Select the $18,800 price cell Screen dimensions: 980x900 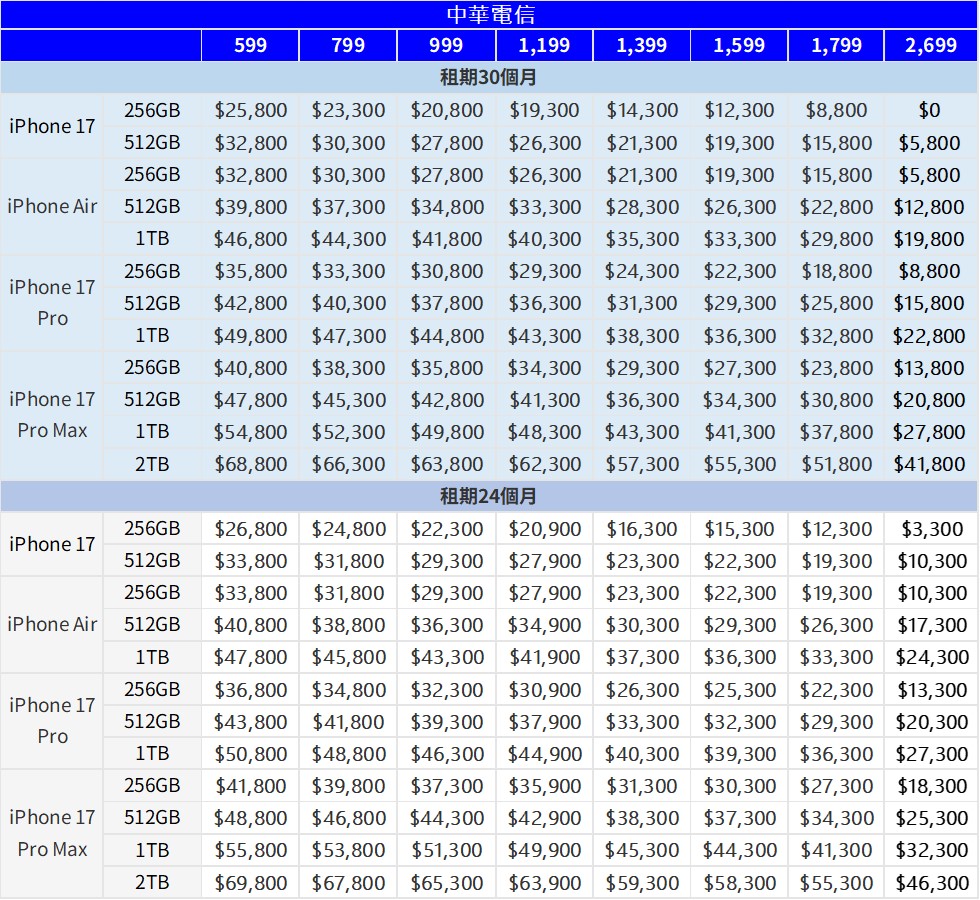click(x=836, y=271)
